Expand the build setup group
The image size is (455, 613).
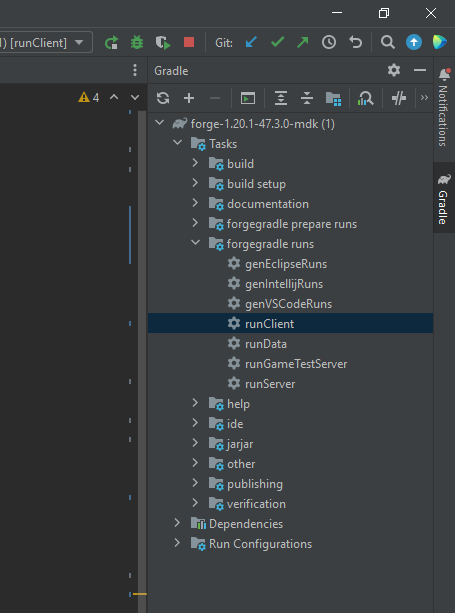pos(195,183)
